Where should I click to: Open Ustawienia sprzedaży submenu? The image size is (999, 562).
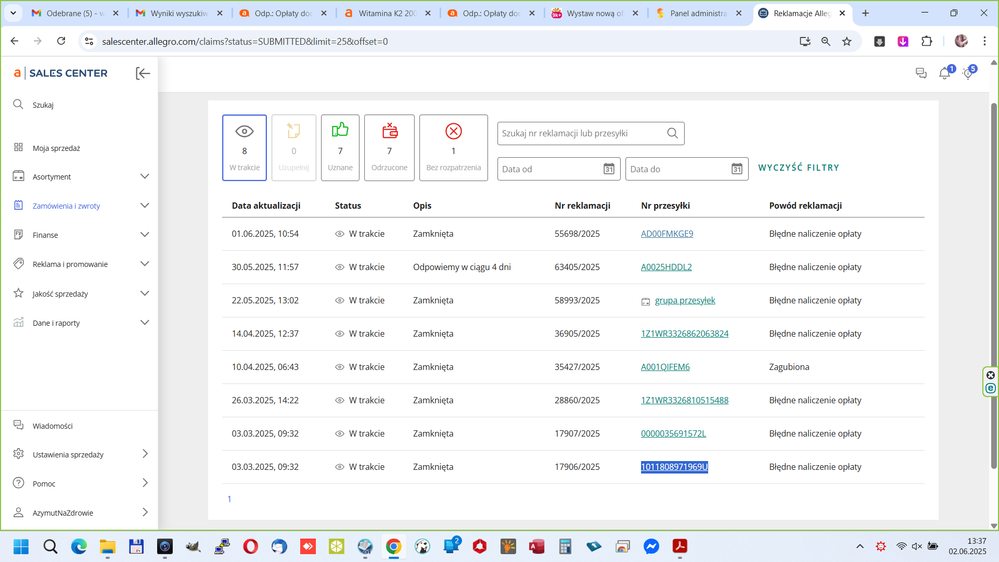click(x=145, y=454)
